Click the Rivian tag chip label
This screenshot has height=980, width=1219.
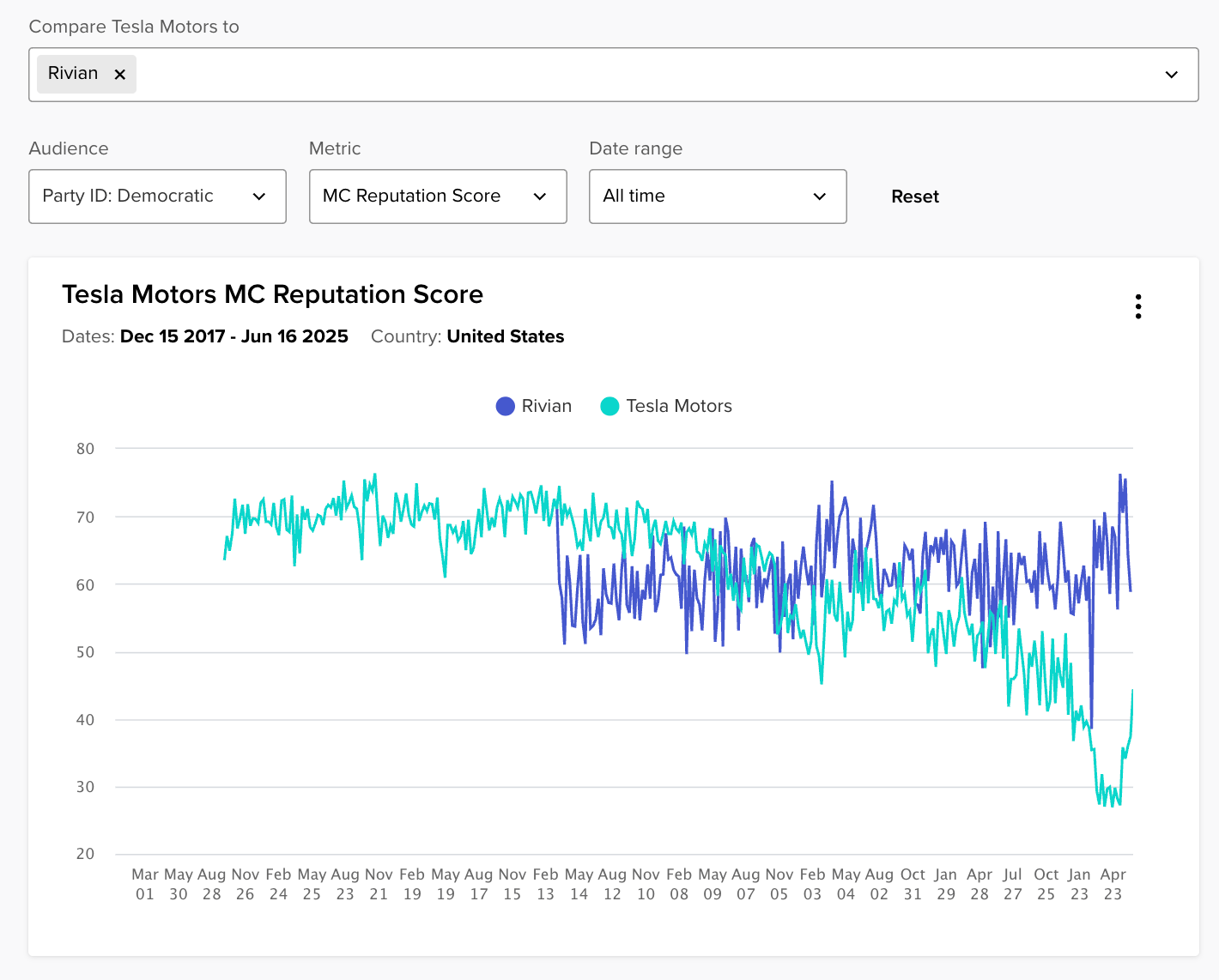[73, 74]
